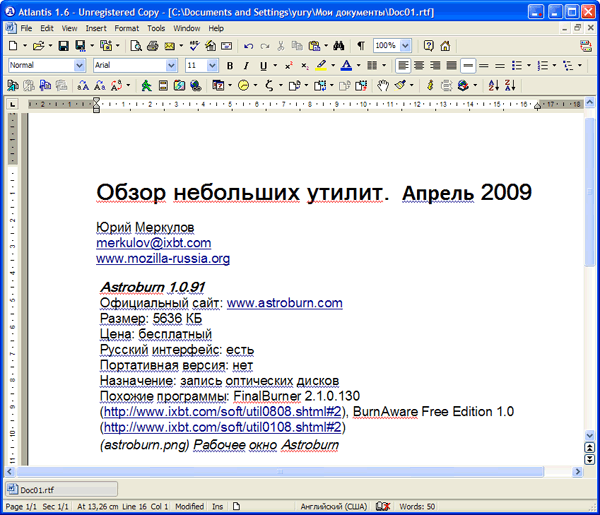Center the paragraph
This screenshot has height=515, width=600.
point(419,66)
